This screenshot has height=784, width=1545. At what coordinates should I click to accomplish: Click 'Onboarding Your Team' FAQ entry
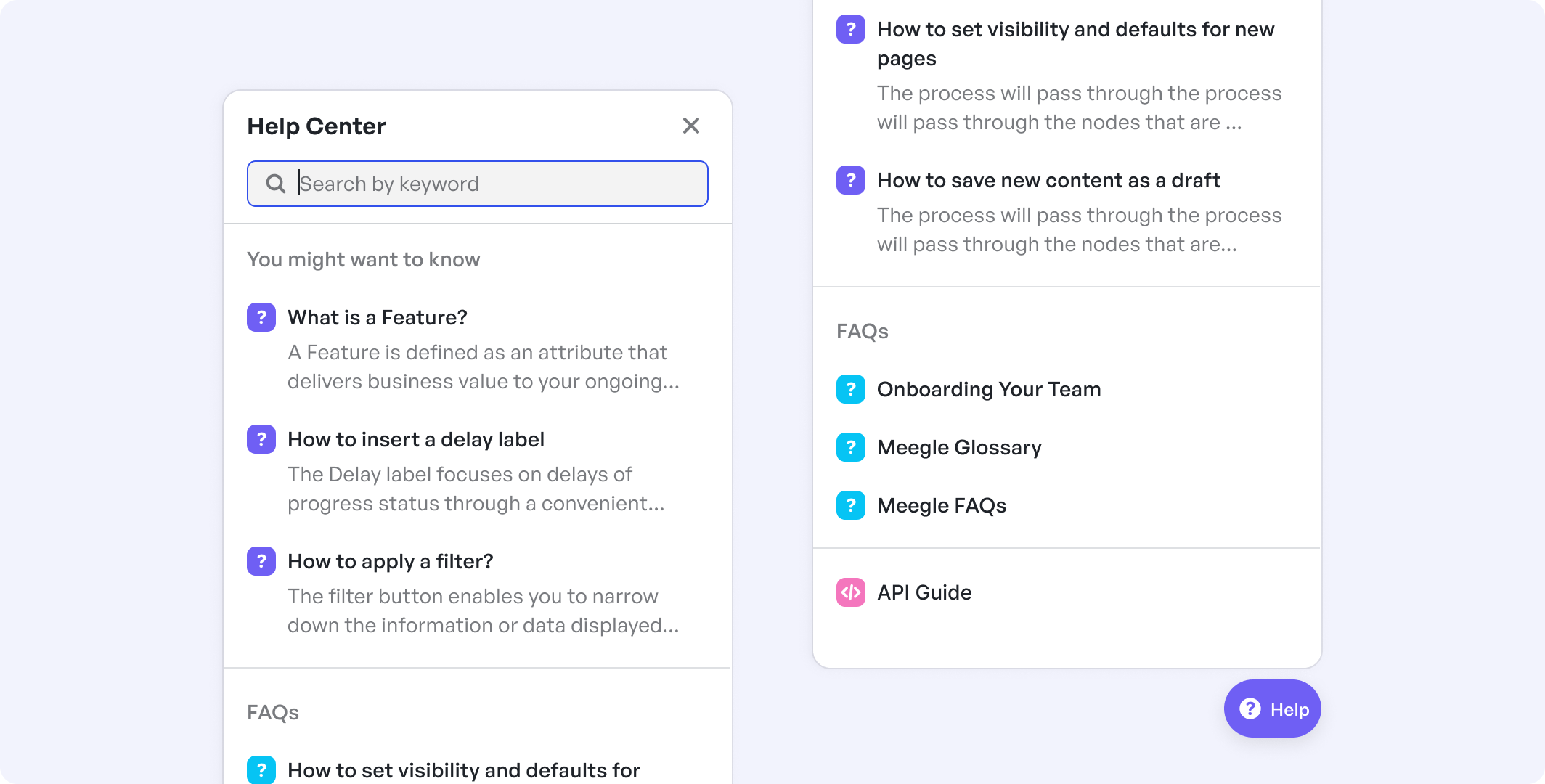pos(988,388)
